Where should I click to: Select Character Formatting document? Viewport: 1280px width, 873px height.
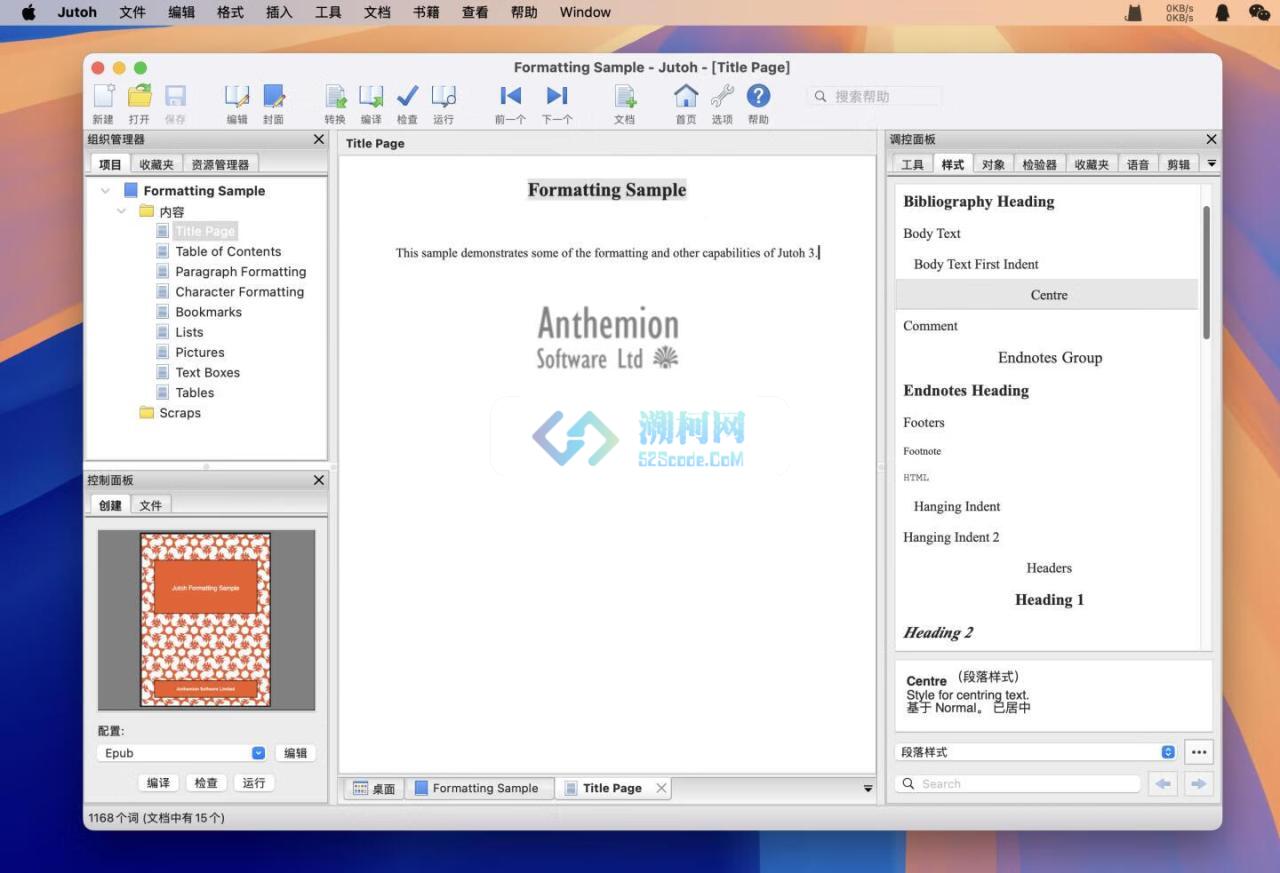click(x=240, y=291)
